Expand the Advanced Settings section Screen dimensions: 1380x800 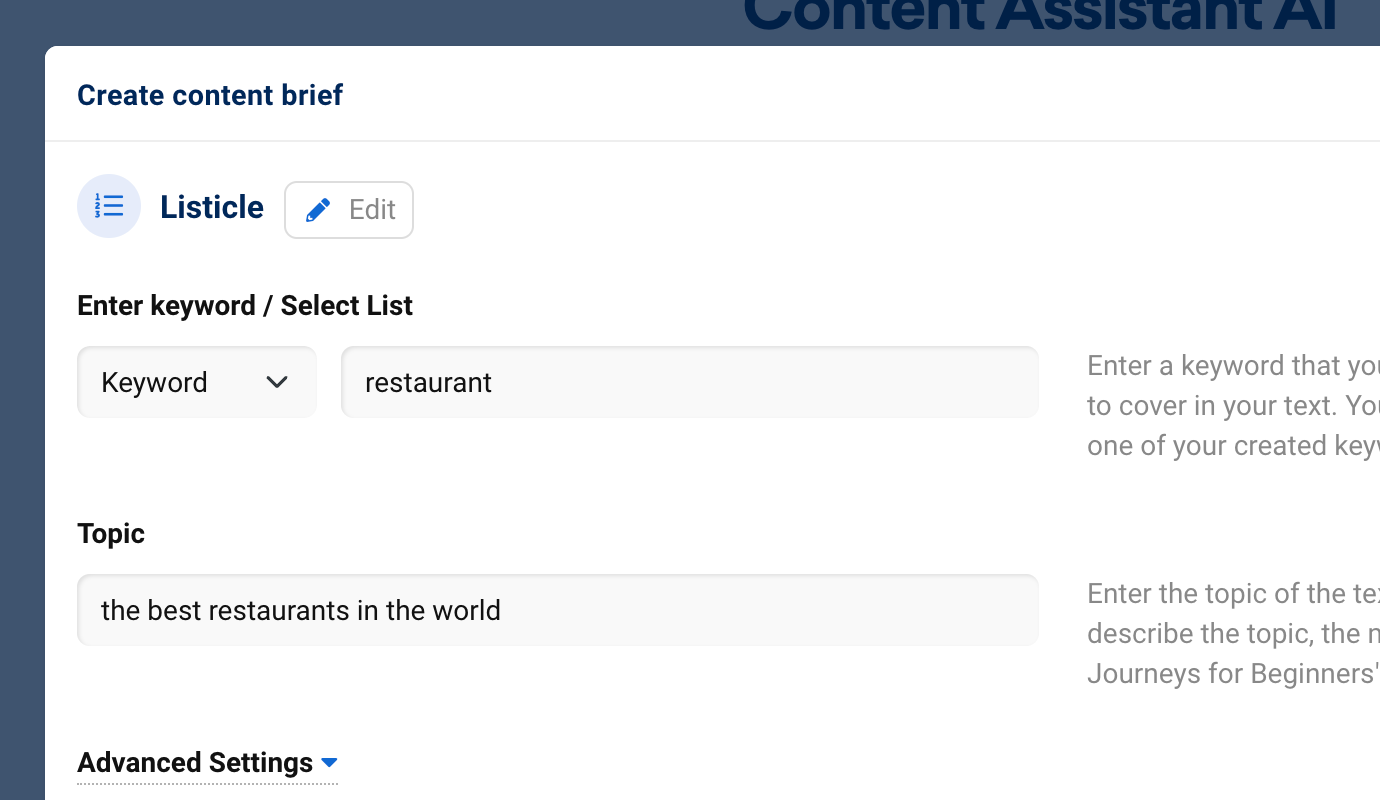pos(207,763)
